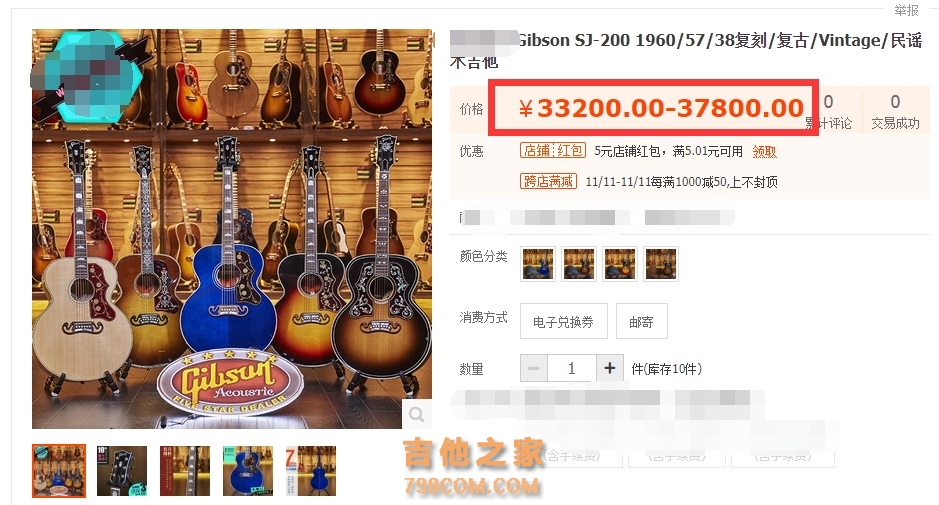The image size is (939, 505).
Task: Increase quantity with the plus button
Action: 610,368
